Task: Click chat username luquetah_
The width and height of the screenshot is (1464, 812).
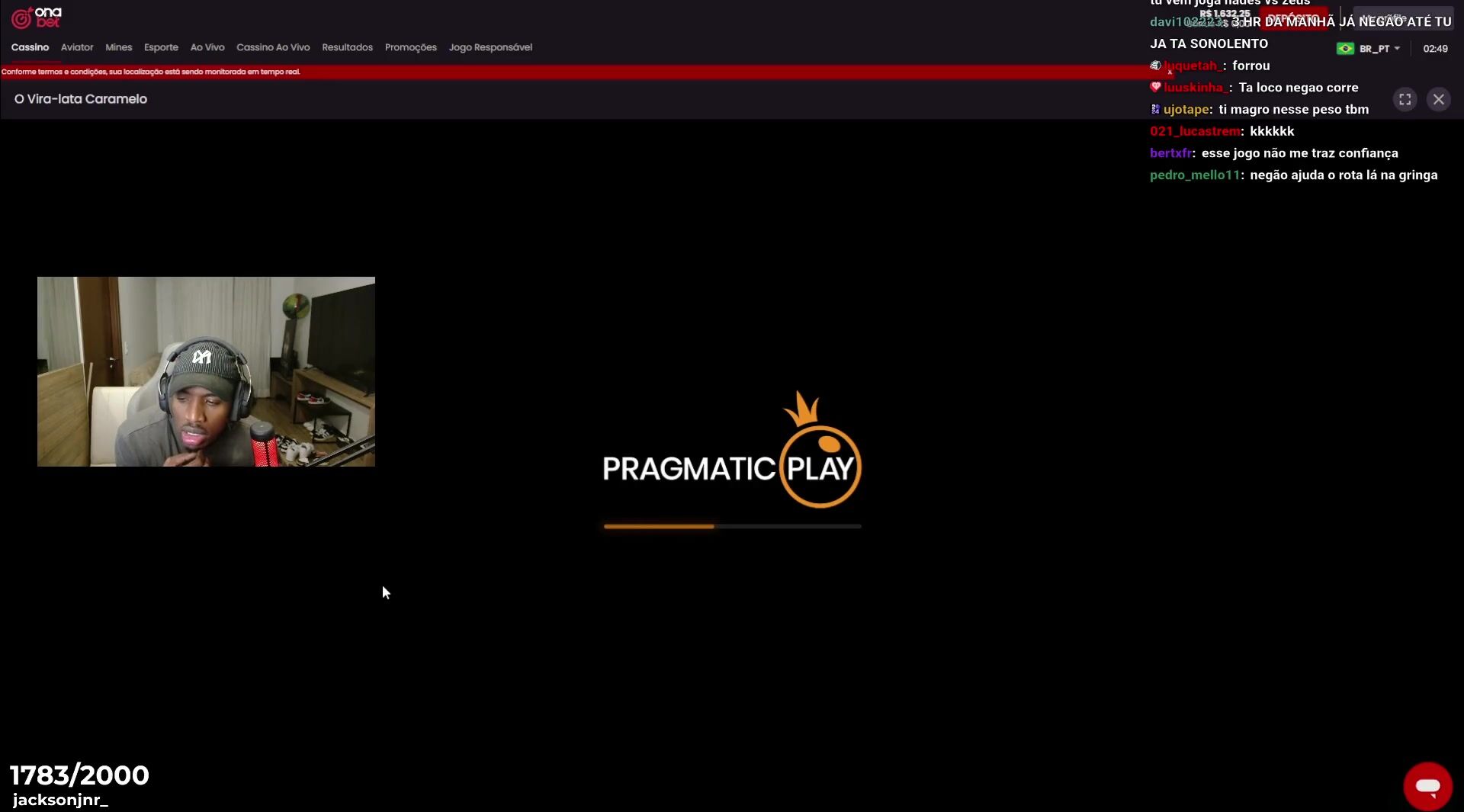Action: point(1193,66)
